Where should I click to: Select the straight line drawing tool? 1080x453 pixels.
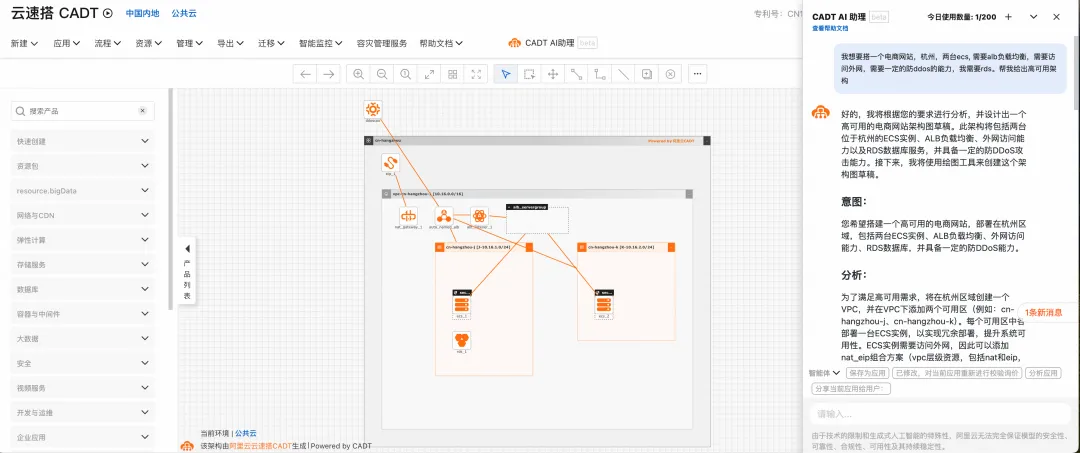[x=623, y=74]
